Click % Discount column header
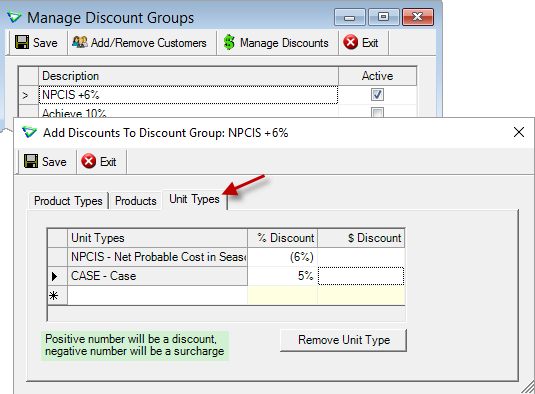 point(283,238)
